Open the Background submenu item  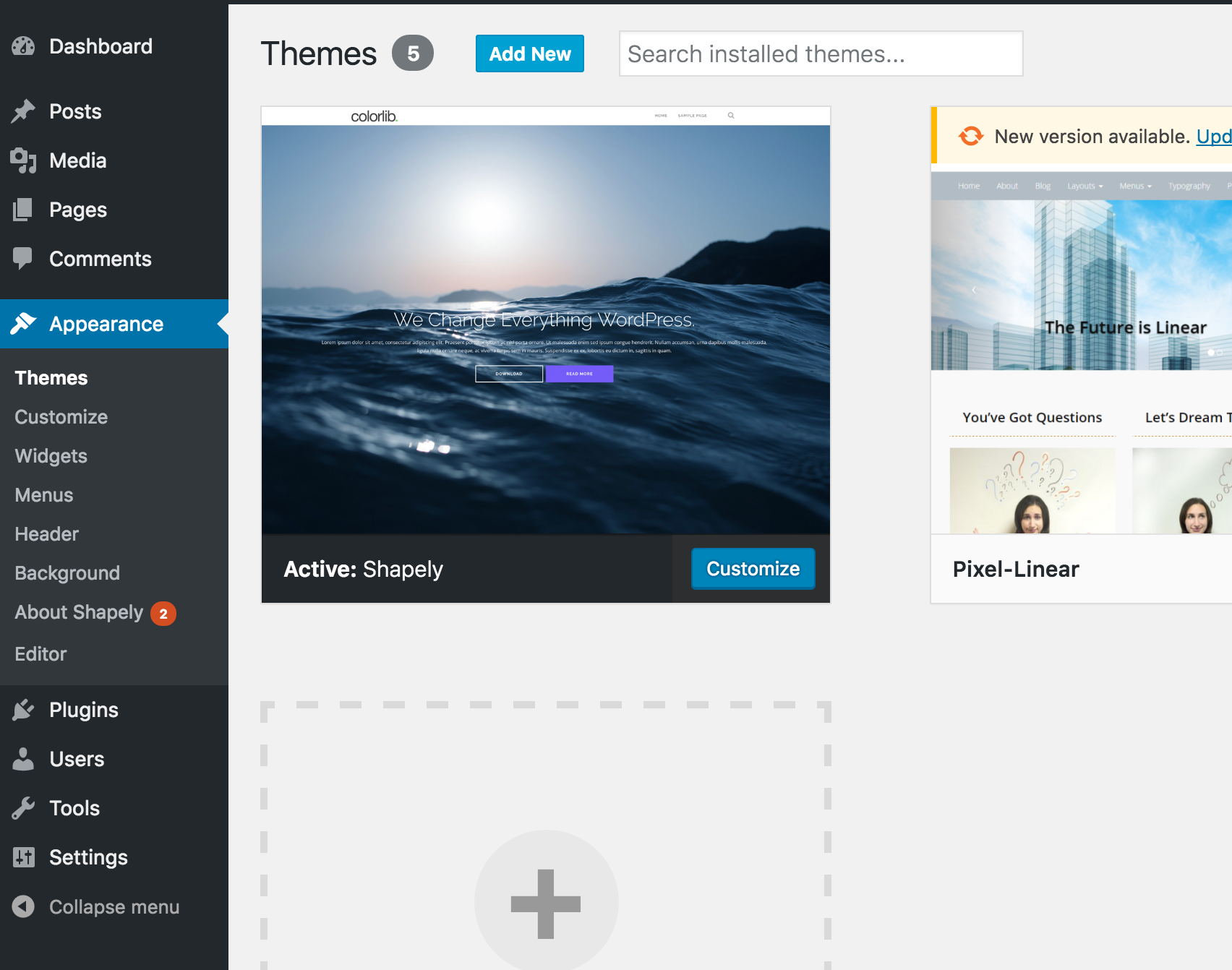tap(67, 573)
